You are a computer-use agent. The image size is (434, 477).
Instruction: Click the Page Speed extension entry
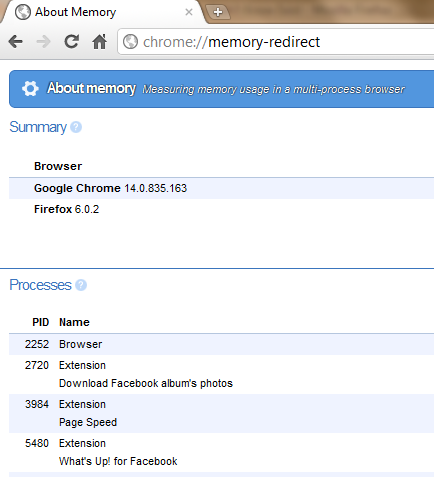point(88,422)
